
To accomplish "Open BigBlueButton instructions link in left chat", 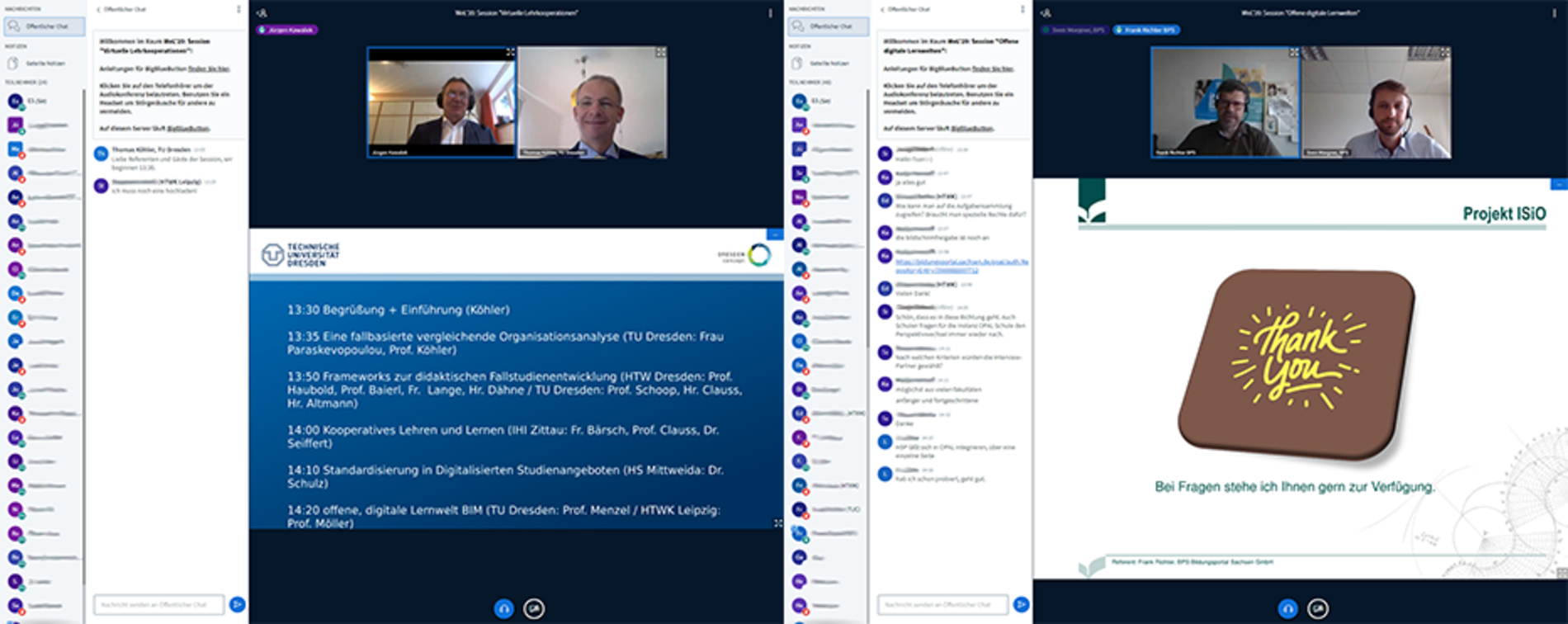I will point(209,69).
